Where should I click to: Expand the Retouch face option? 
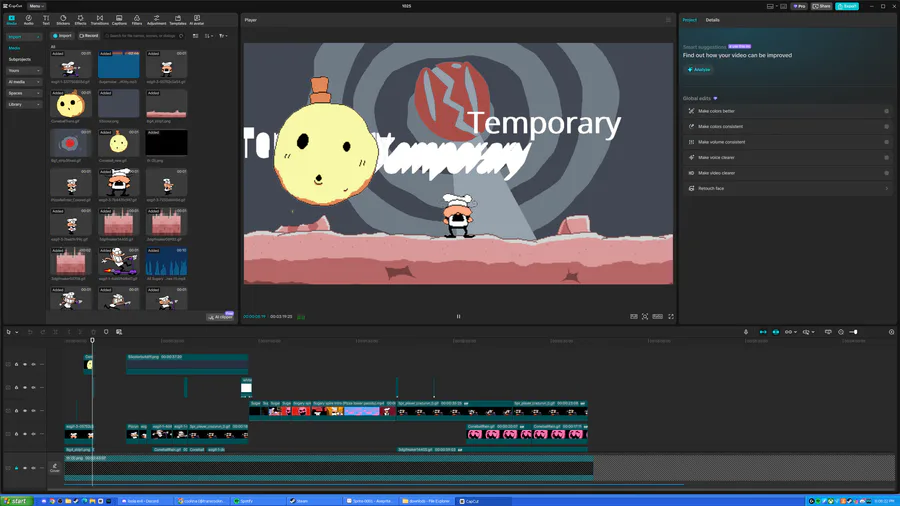click(886, 189)
